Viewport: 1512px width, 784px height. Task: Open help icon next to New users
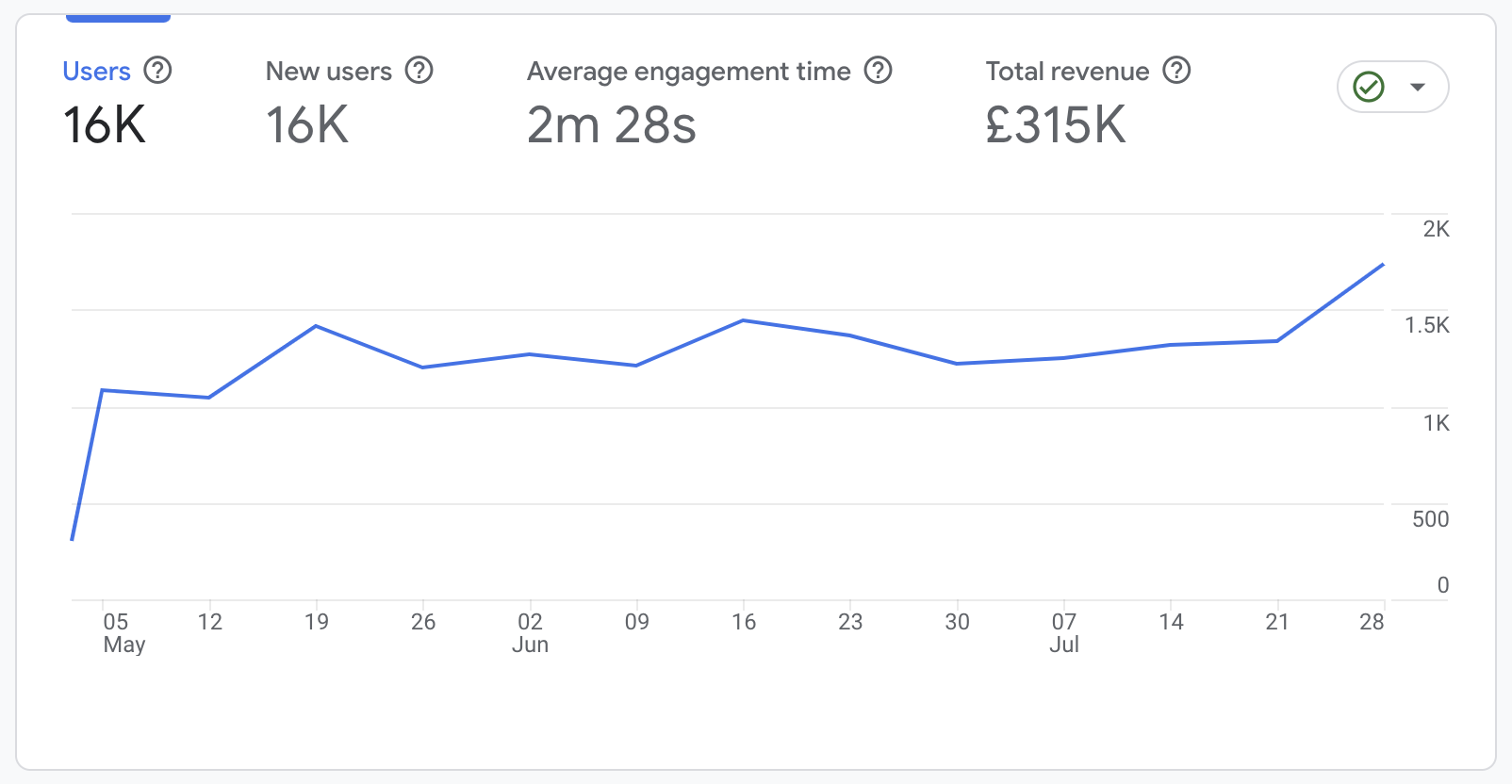(419, 71)
